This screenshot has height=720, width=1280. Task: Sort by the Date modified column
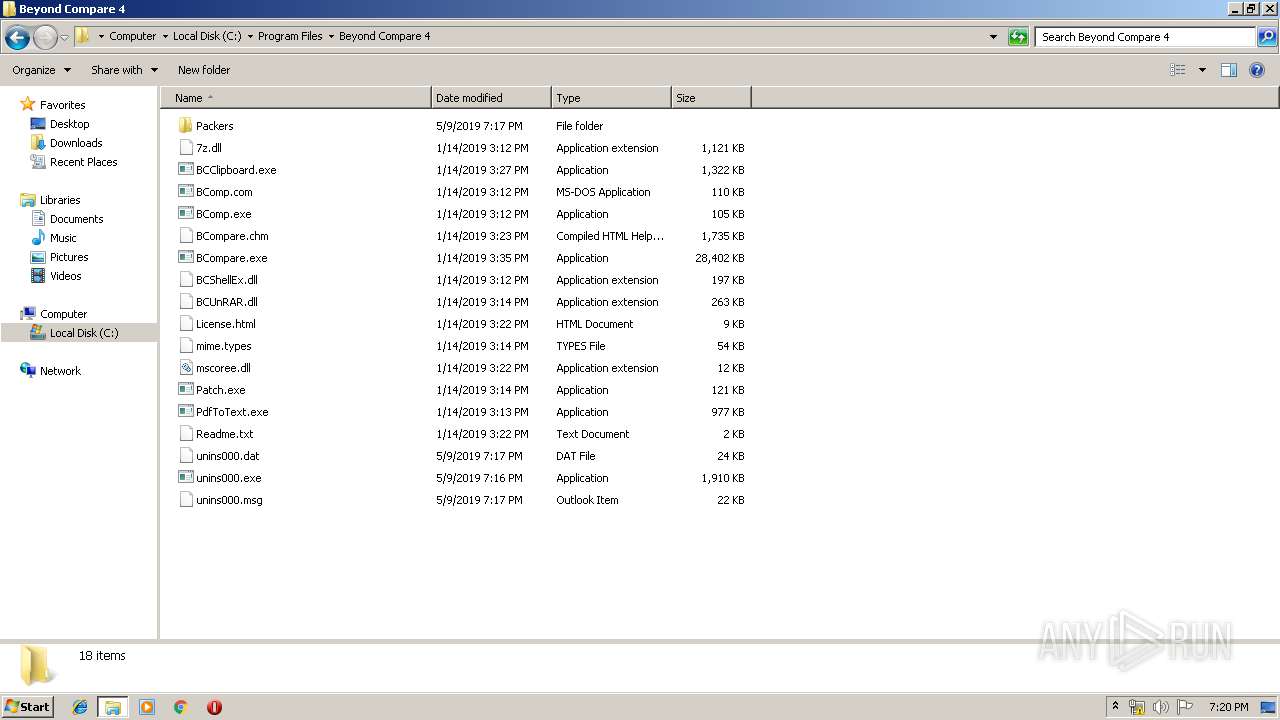click(491, 98)
